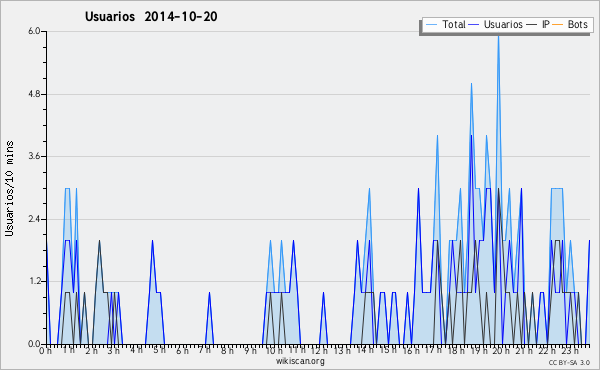
Task: Click the y-axis label '2.4'
Action: pyautogui.click(x=34, y=219)
